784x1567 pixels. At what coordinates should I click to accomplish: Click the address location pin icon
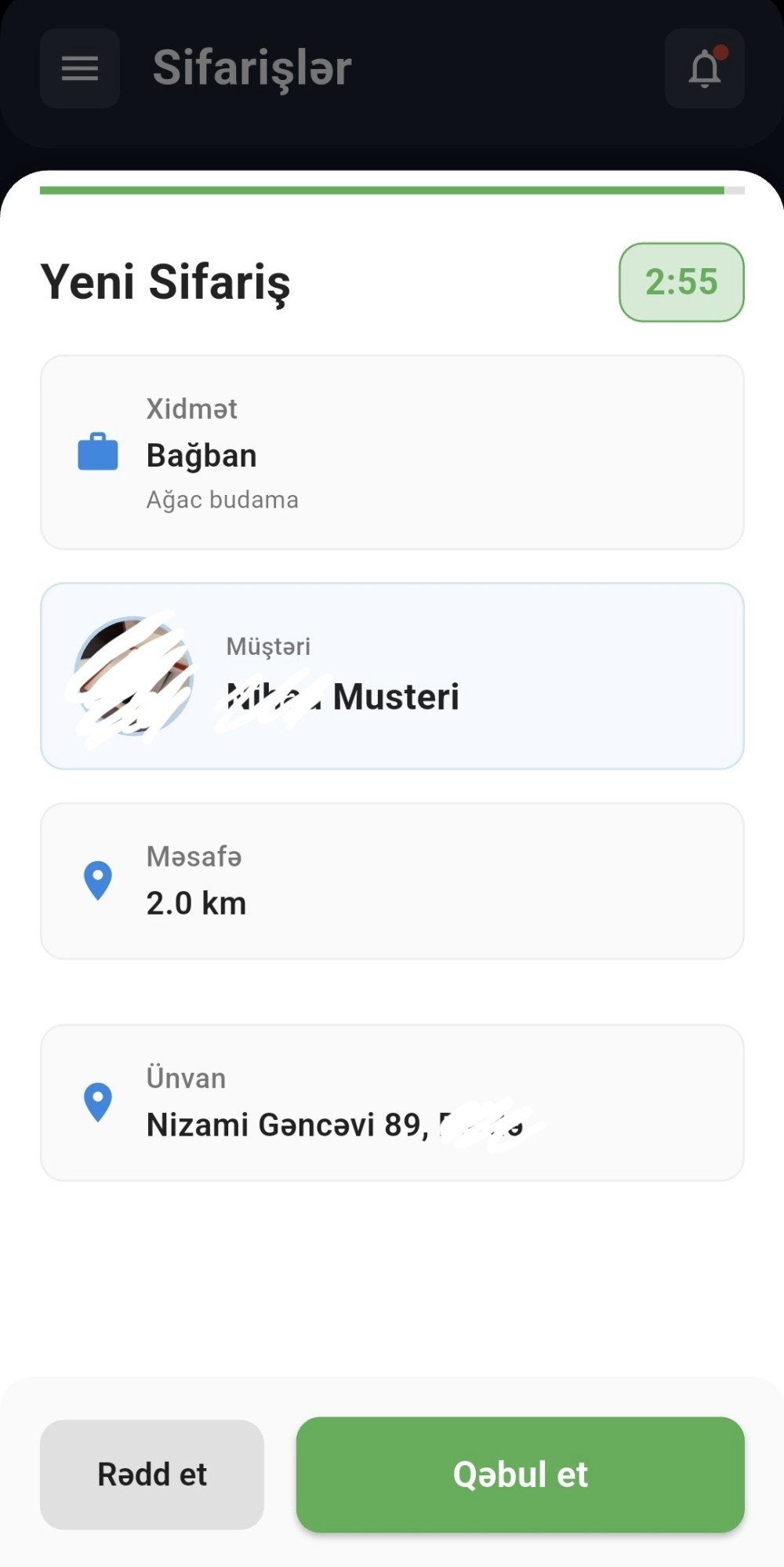point(98,1102)
